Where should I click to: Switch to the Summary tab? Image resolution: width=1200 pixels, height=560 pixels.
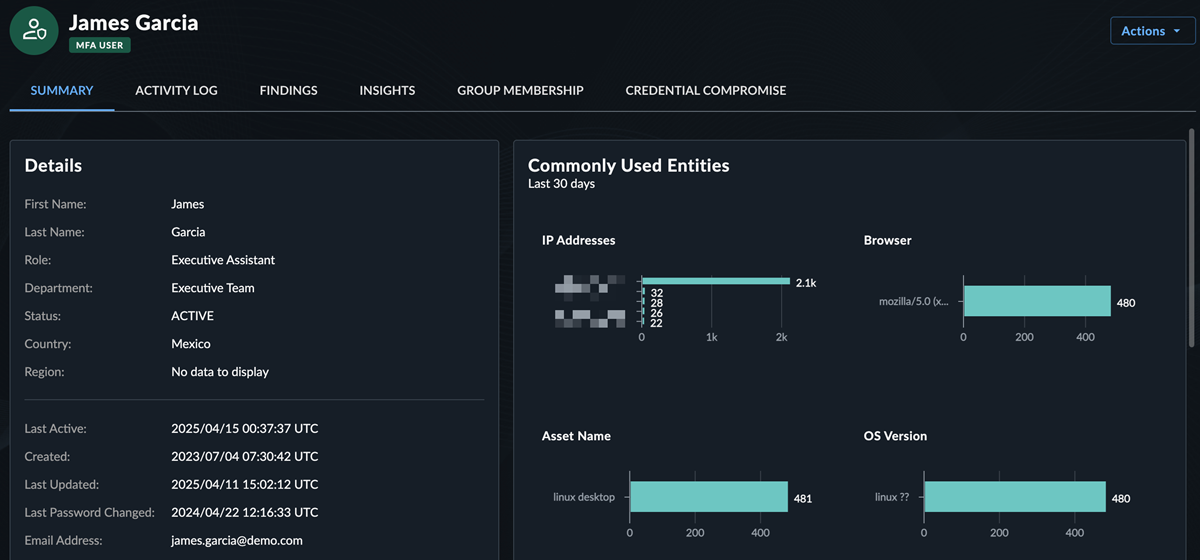(62, 90)
